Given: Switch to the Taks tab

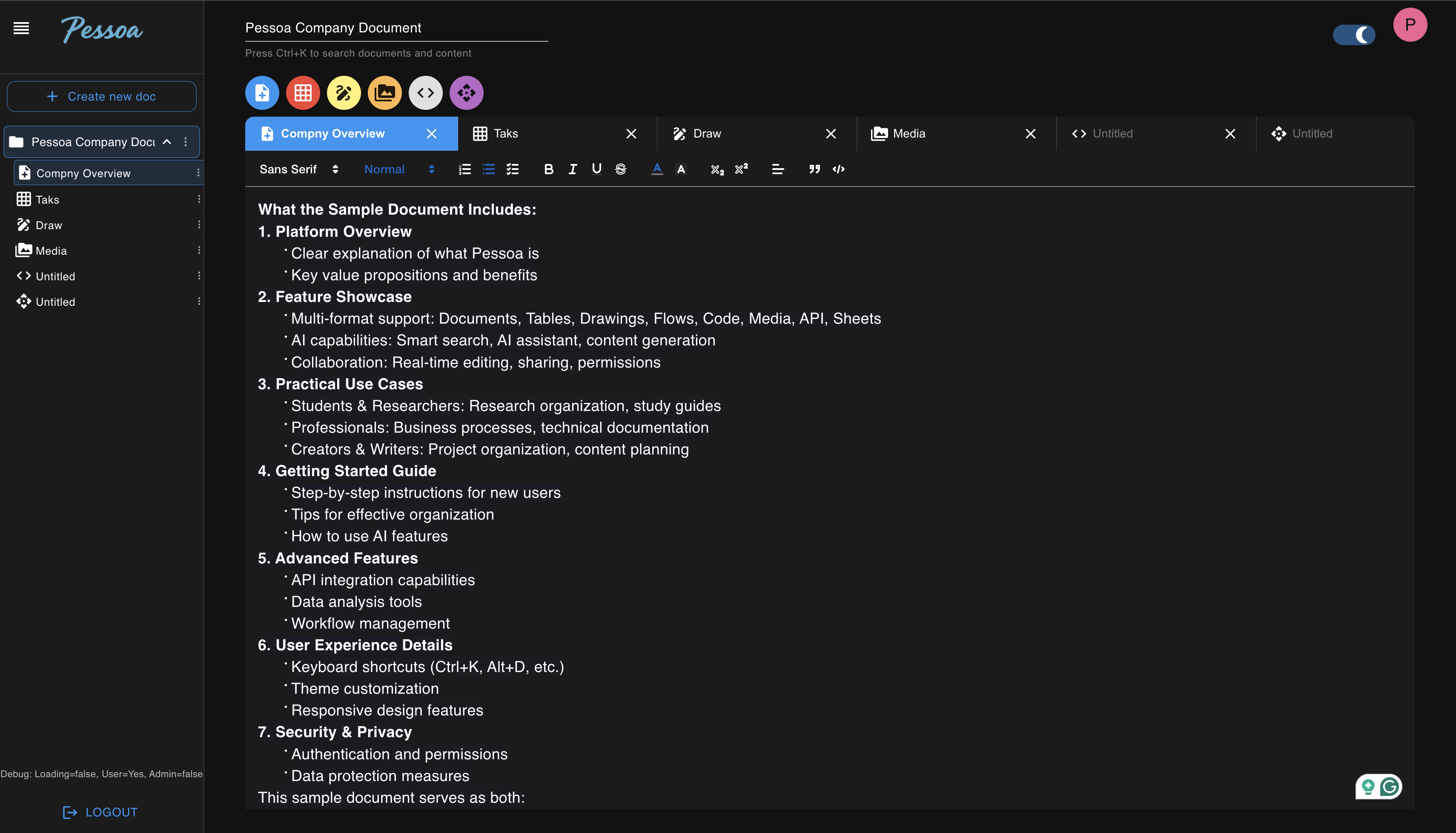Looking at the screenshot, I should point(505,134).
